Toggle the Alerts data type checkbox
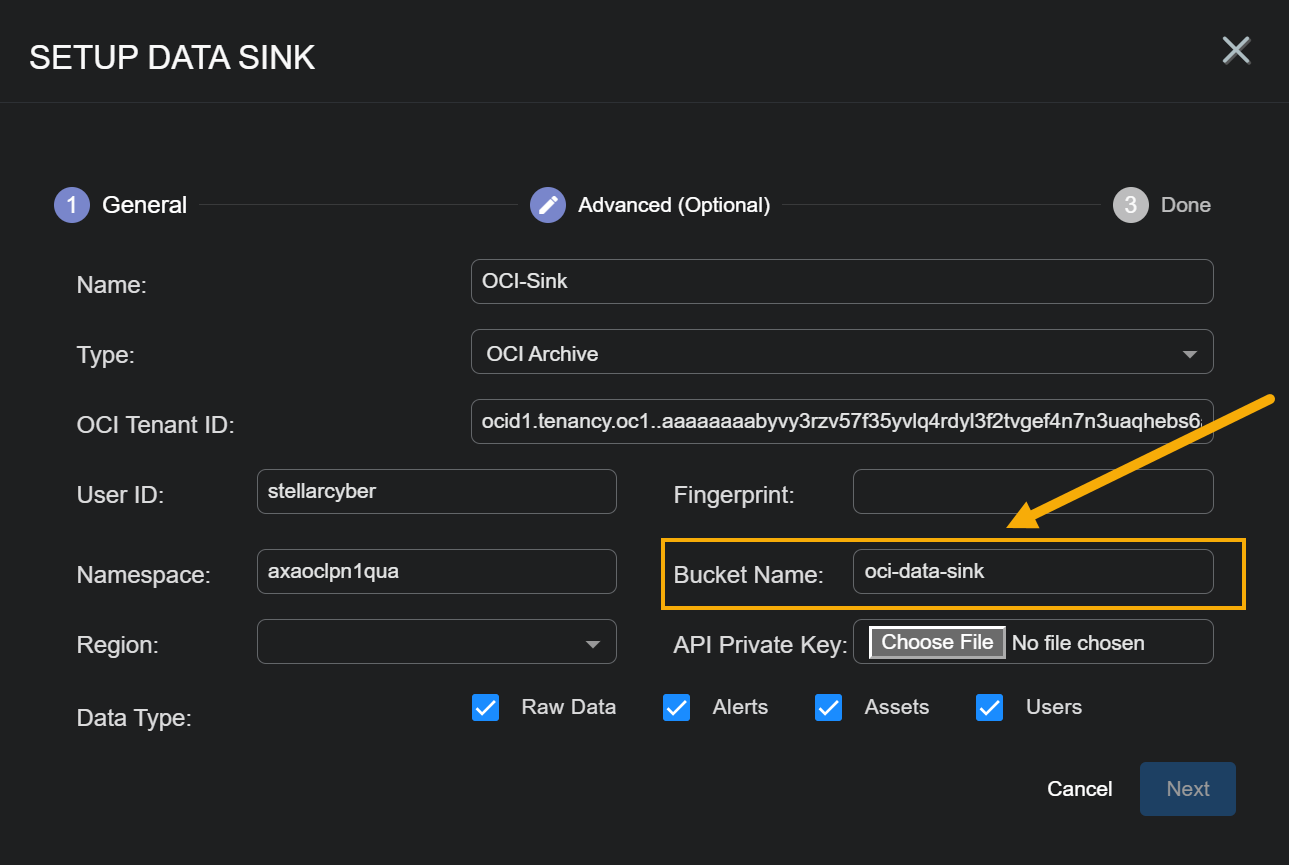The image size is (1289, 865). click(676, 708)
